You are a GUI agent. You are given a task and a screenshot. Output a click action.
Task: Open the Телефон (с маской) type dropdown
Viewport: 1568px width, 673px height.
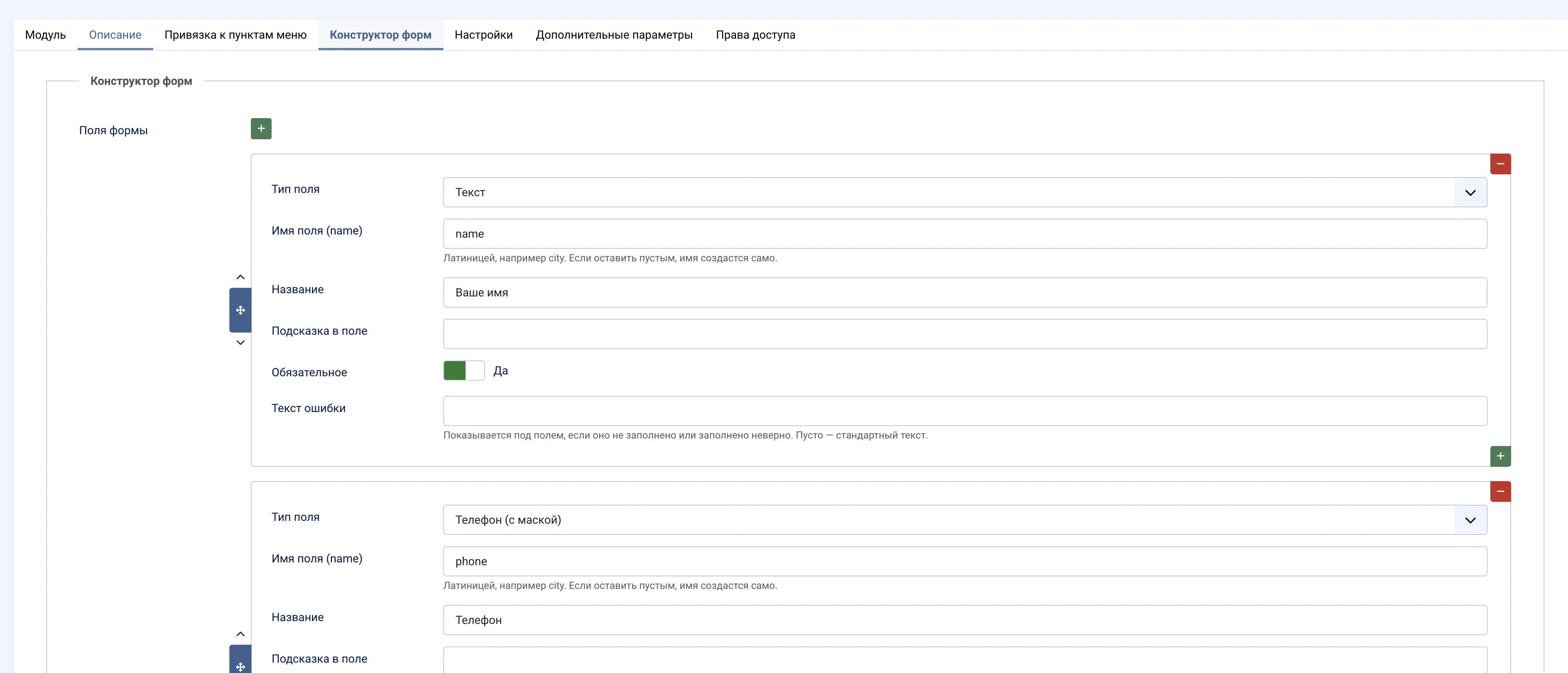(x=965, y=520)
